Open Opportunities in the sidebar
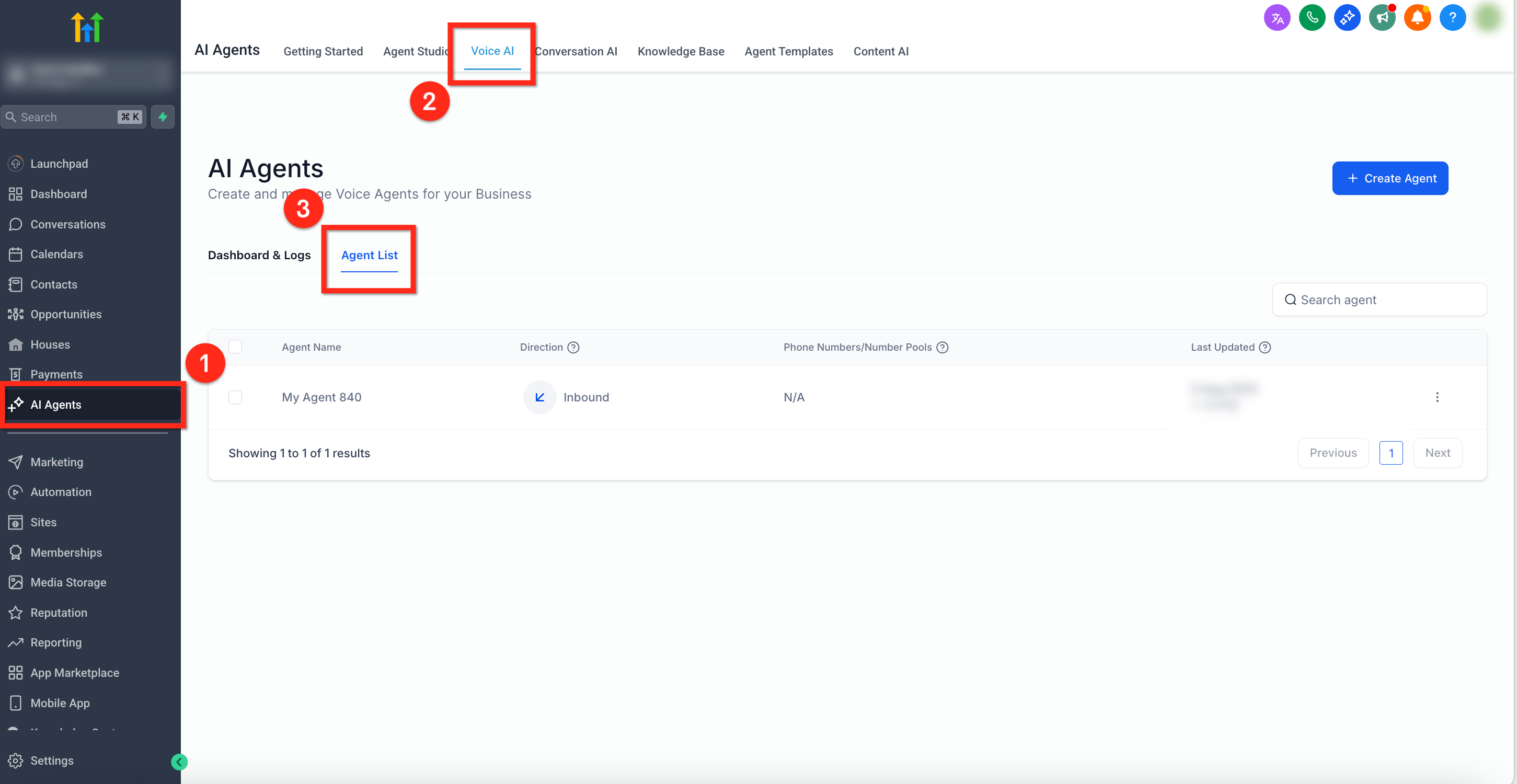 [66, 315]
